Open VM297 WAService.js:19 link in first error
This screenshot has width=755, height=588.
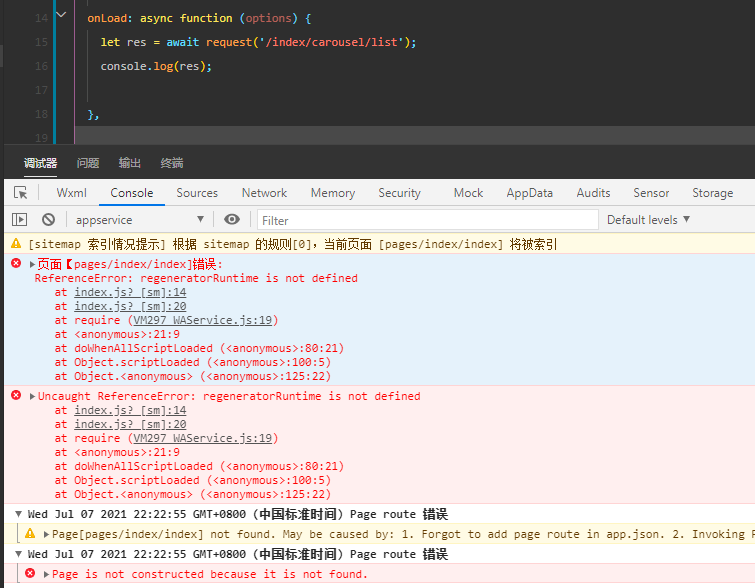203,320
